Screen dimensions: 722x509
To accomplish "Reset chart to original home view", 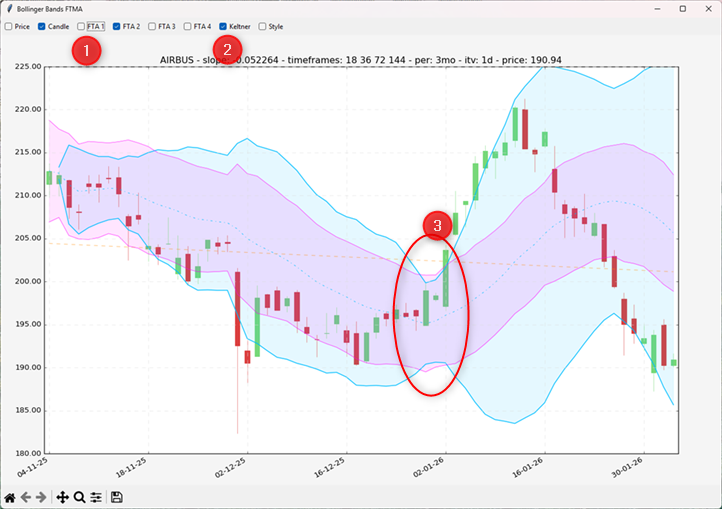I will tap(10, 497).
